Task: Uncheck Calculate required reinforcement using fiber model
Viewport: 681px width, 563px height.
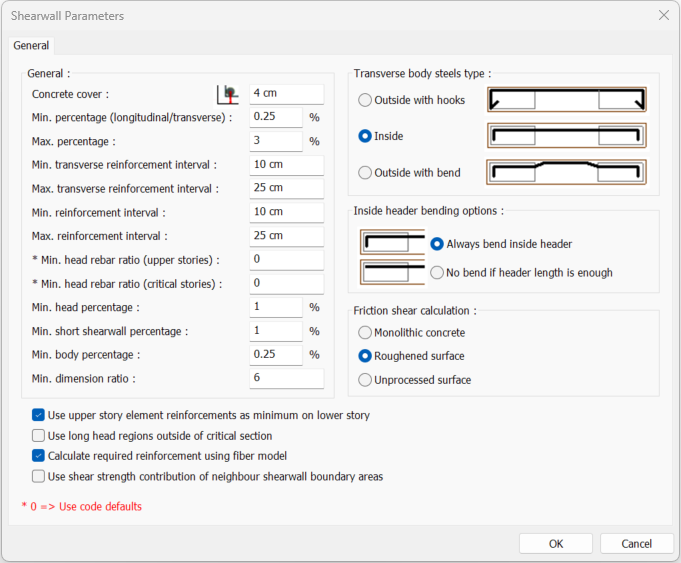Action: [38, 456]
